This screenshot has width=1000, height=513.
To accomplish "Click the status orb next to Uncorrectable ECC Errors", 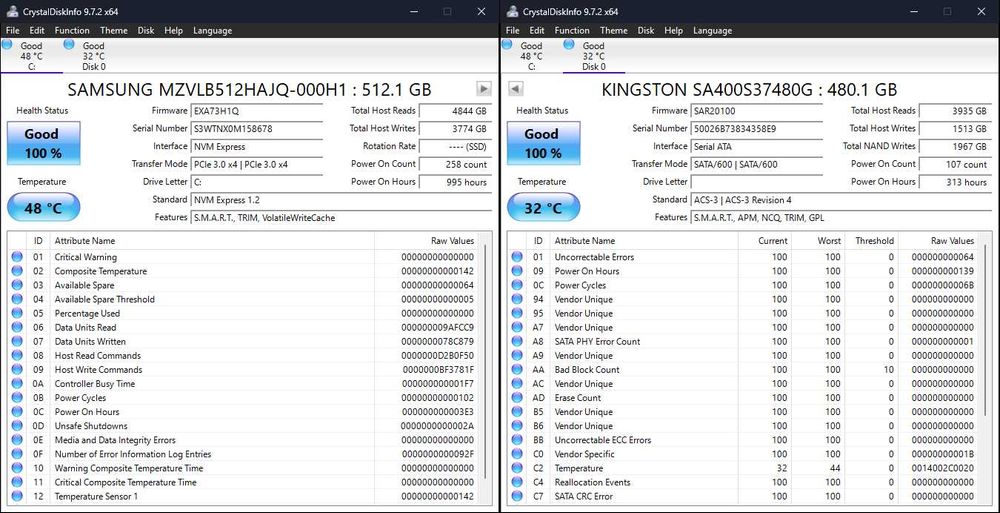I will tap(517, 440).
